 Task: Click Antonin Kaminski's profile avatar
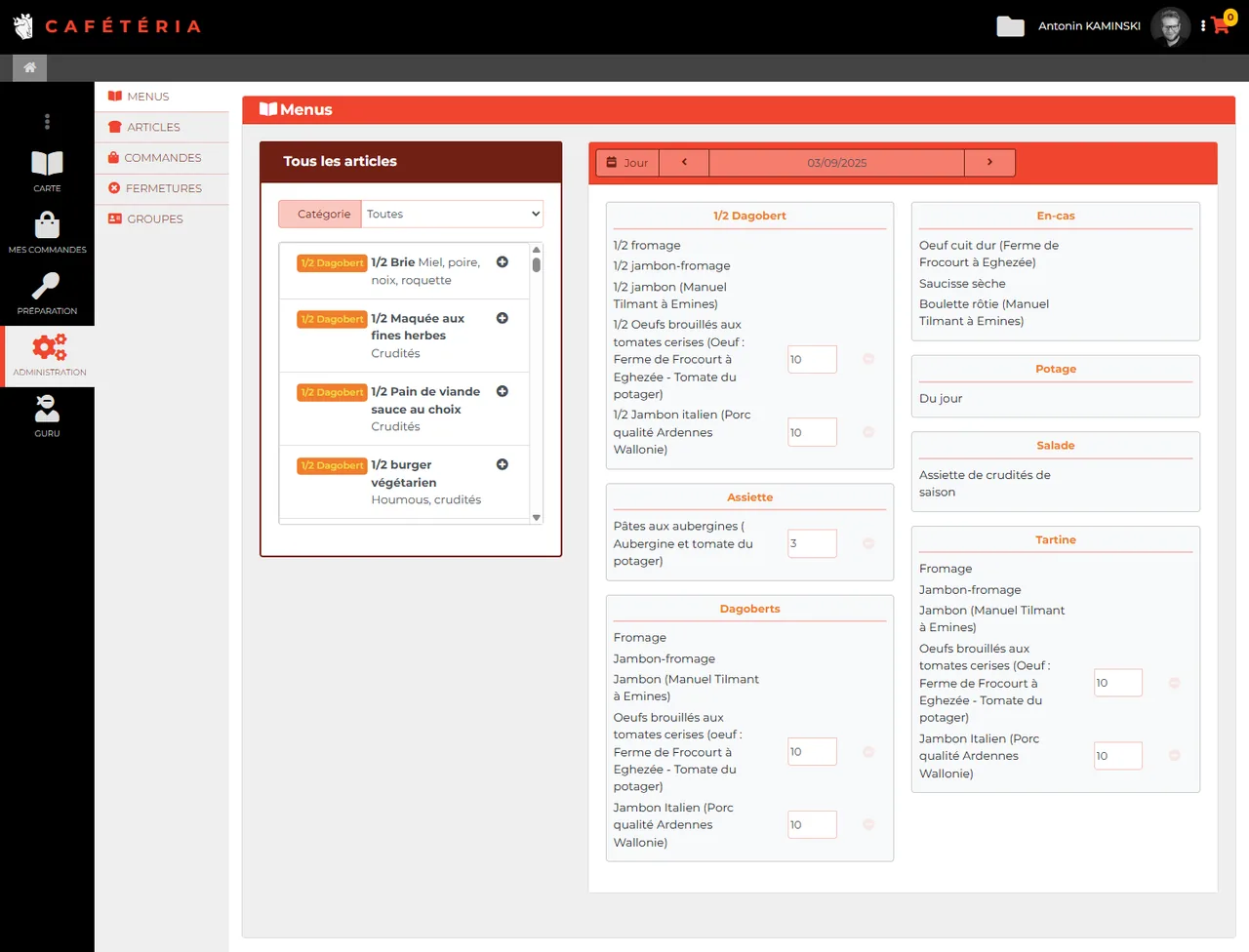(1170, 26)
